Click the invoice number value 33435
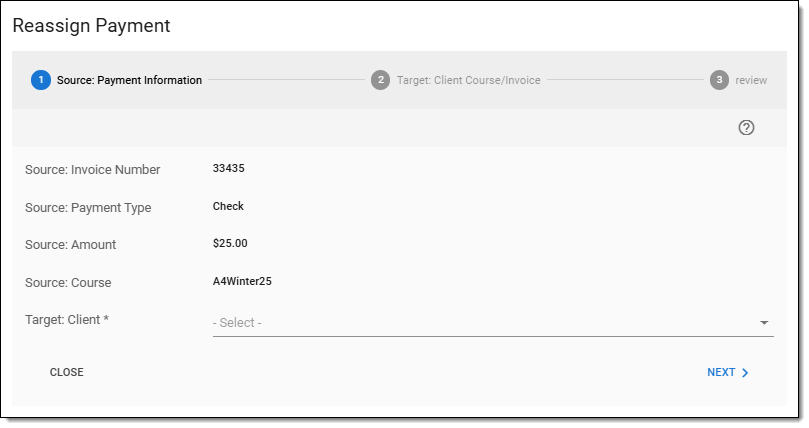The height and width of the screenshot is (428, 809). click(229, 168)
